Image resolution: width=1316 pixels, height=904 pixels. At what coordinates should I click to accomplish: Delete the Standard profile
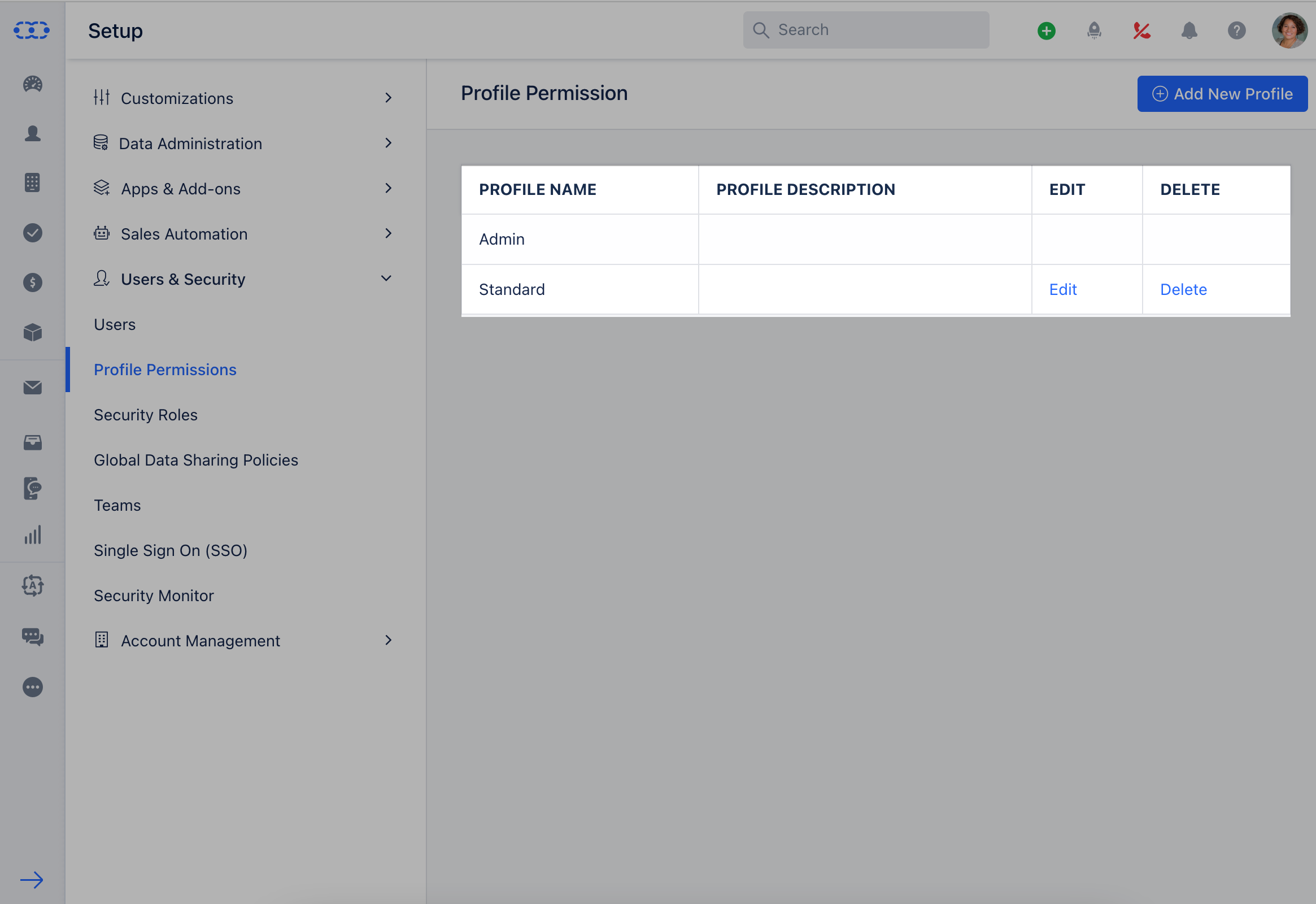click(x=1183, y=289)
